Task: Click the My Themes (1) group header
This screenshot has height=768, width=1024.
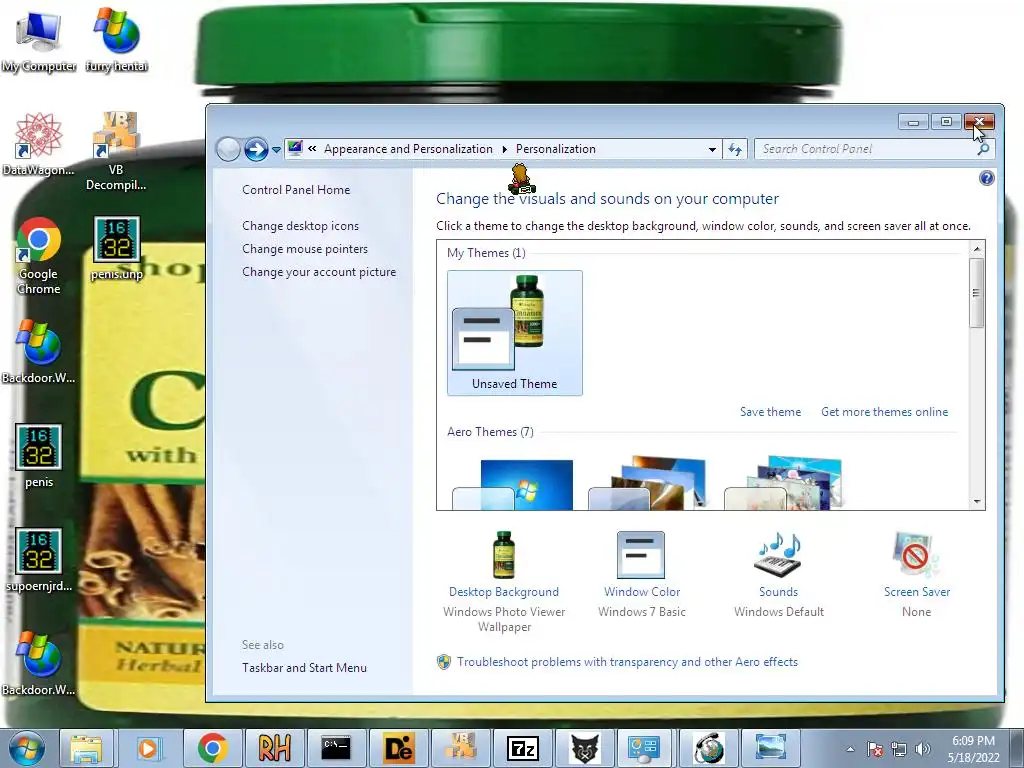Action: tap(486, 253)
